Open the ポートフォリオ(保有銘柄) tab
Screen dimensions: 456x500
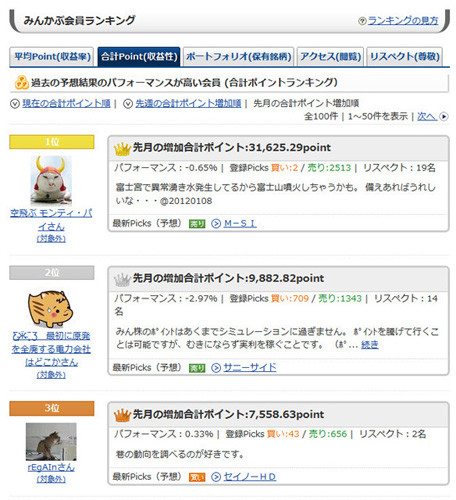[x=238, y=57]
